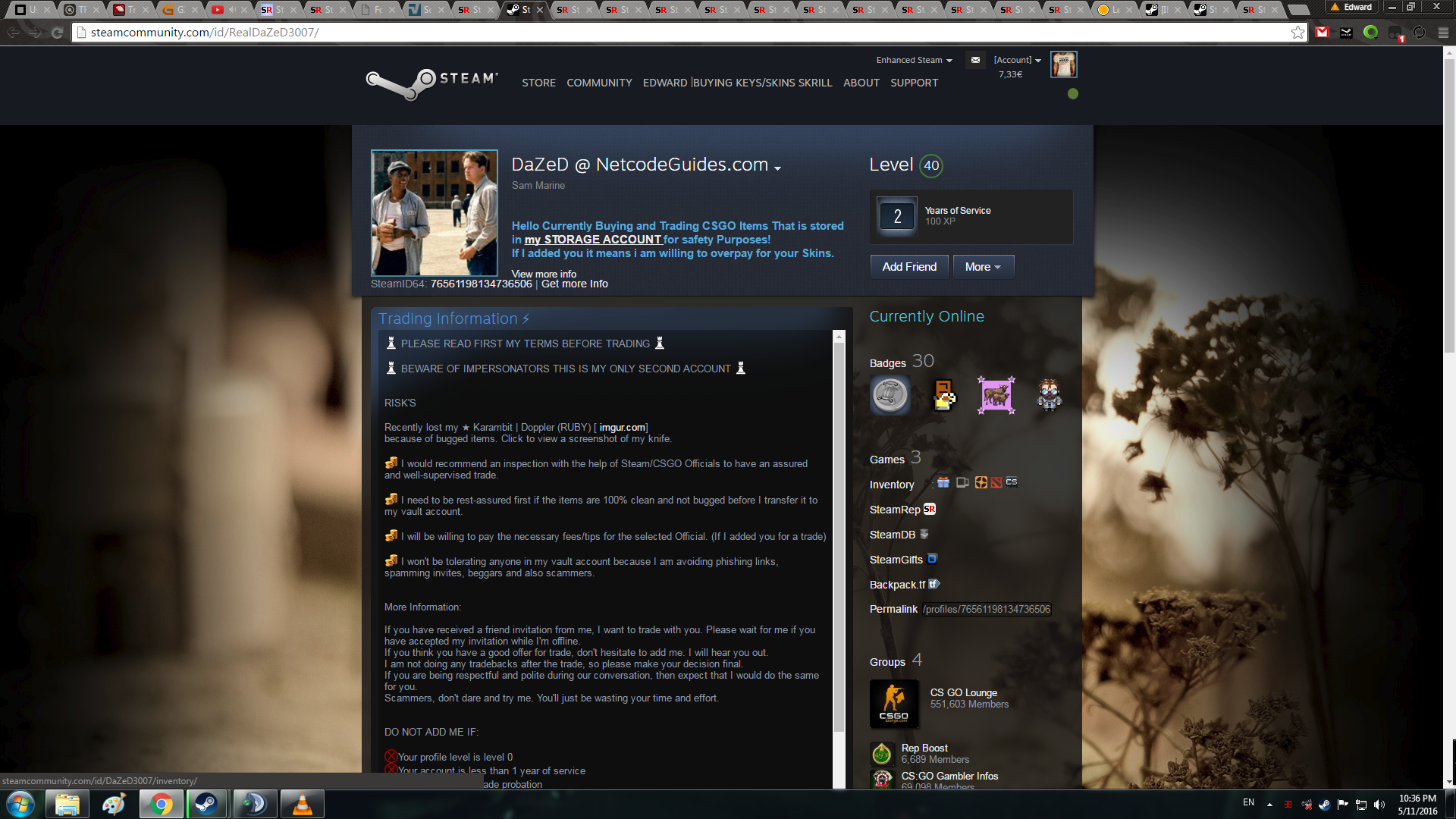Go to the COMMUNITY menu
Viewport: 1456px width, 819px height.
(x=599, y=83)
